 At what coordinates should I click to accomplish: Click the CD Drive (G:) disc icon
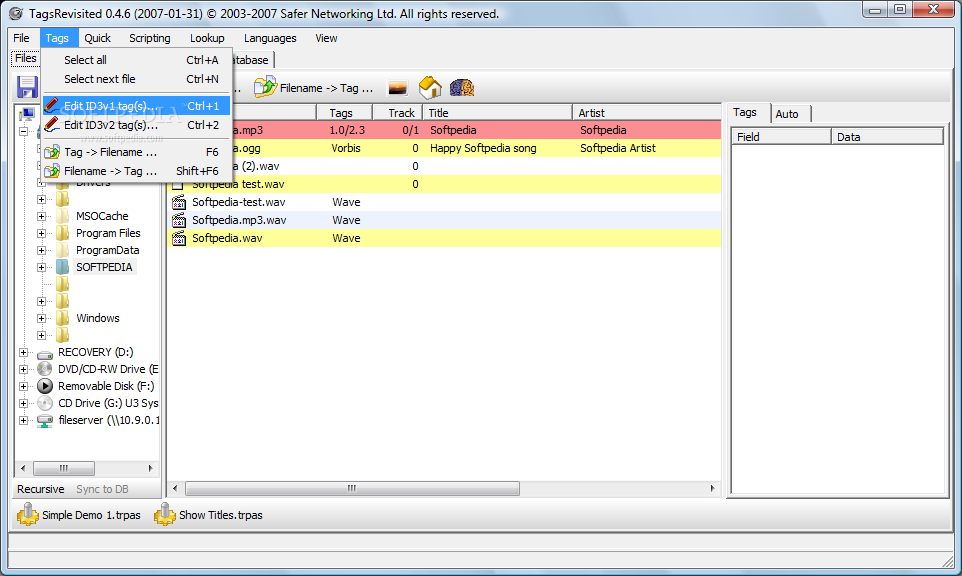45,403
